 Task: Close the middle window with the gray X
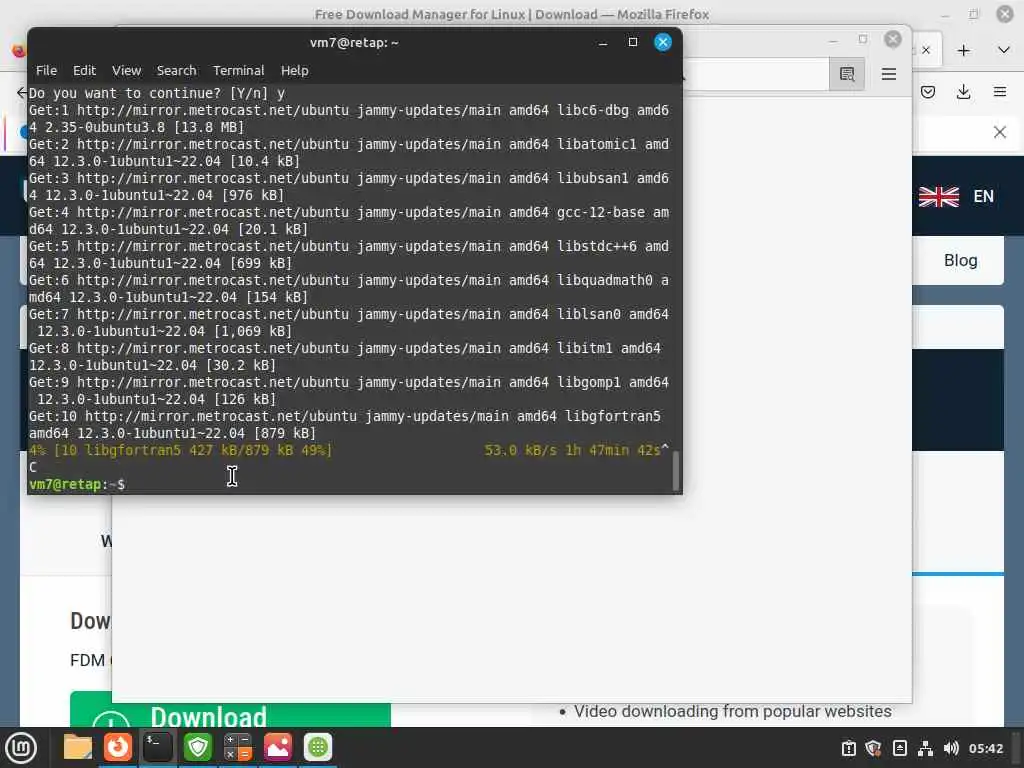[x=892, y=40]
